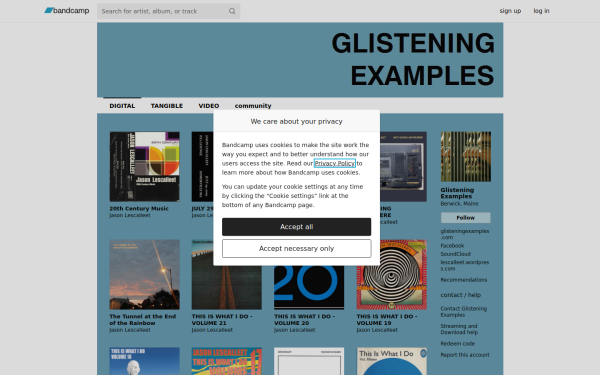Follow Glistening Examples

point(466,218)
